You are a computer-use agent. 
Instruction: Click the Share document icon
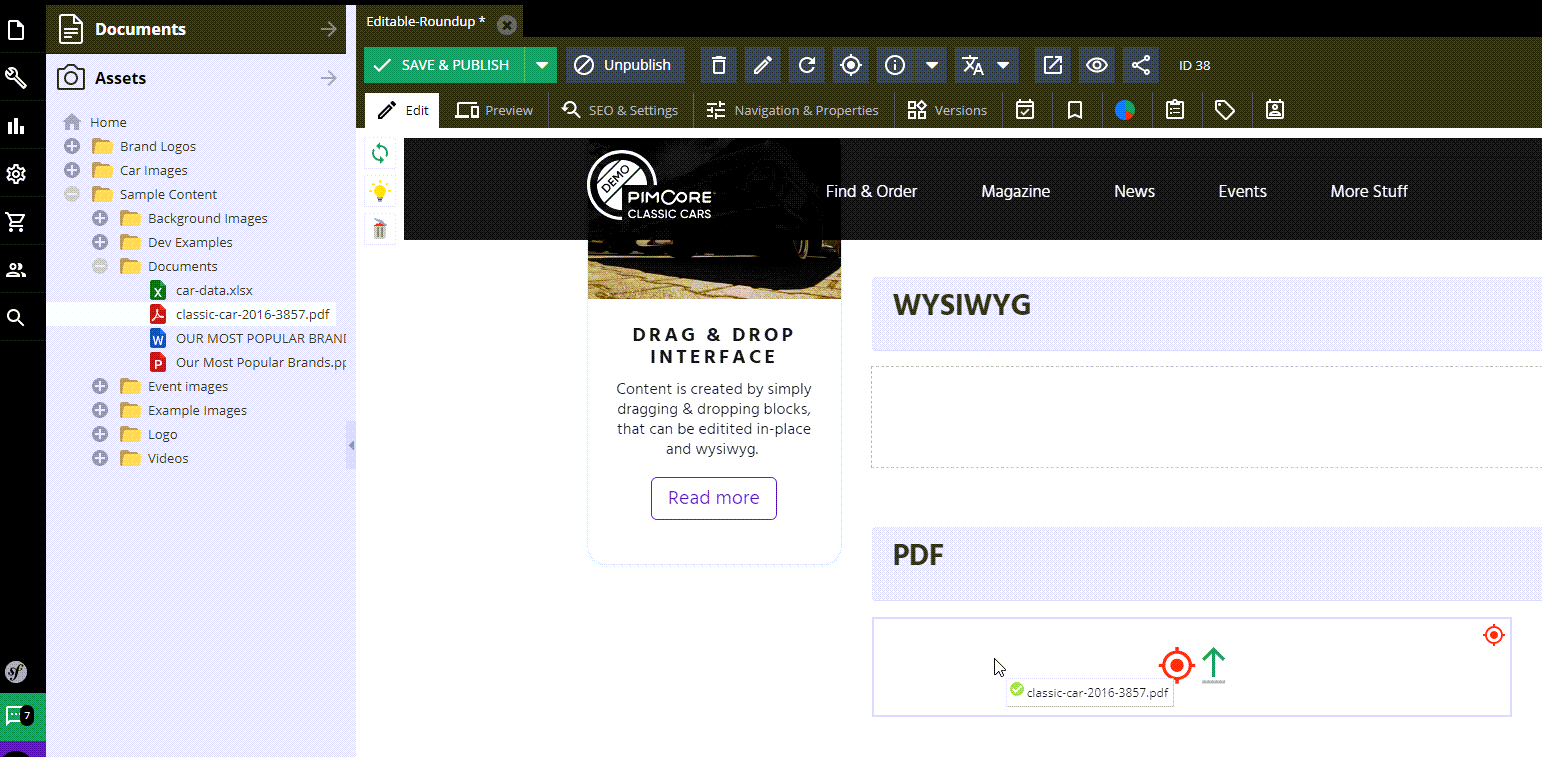(x=1141, y=65)
